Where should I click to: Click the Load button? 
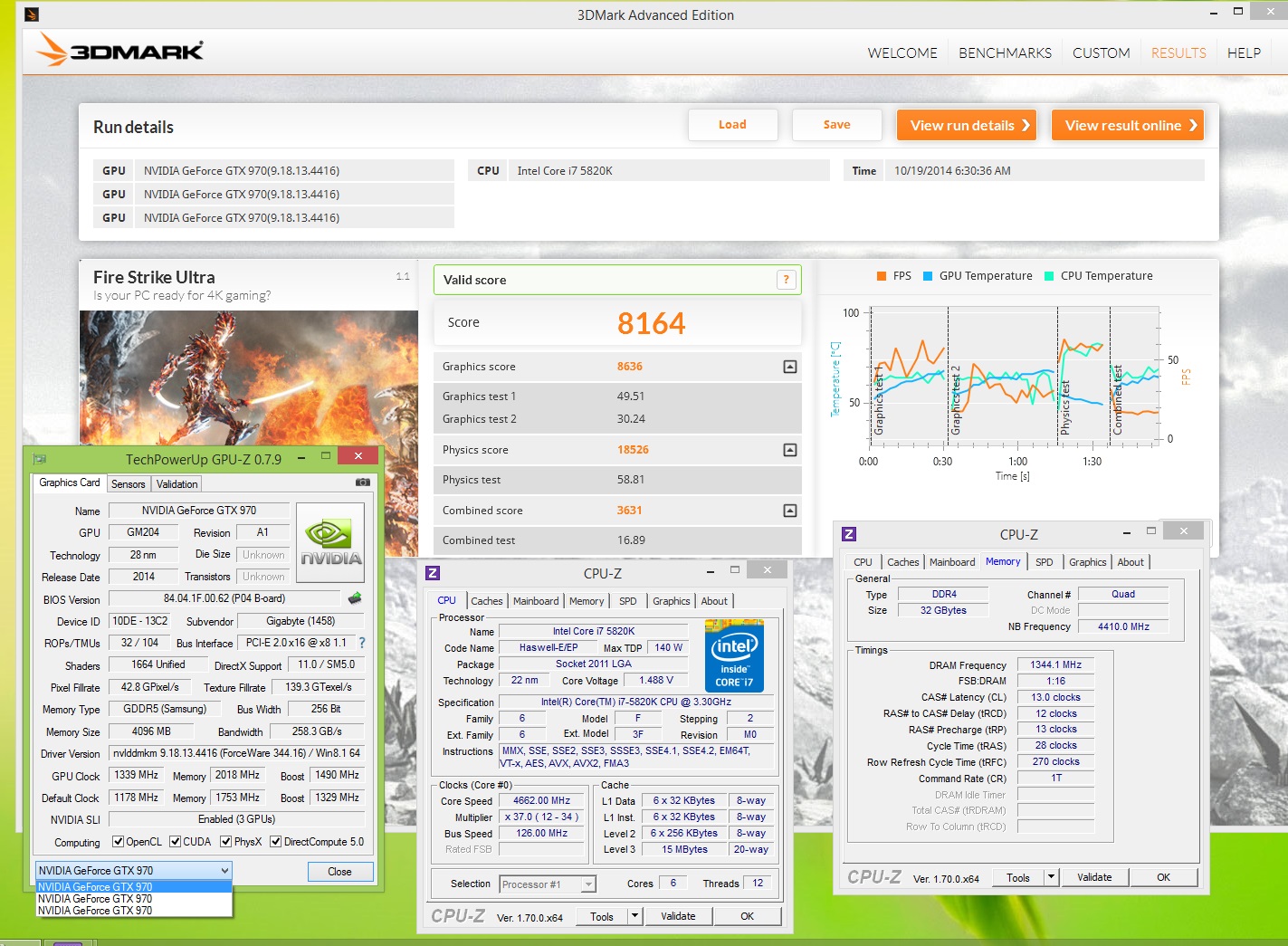(733, 125)
